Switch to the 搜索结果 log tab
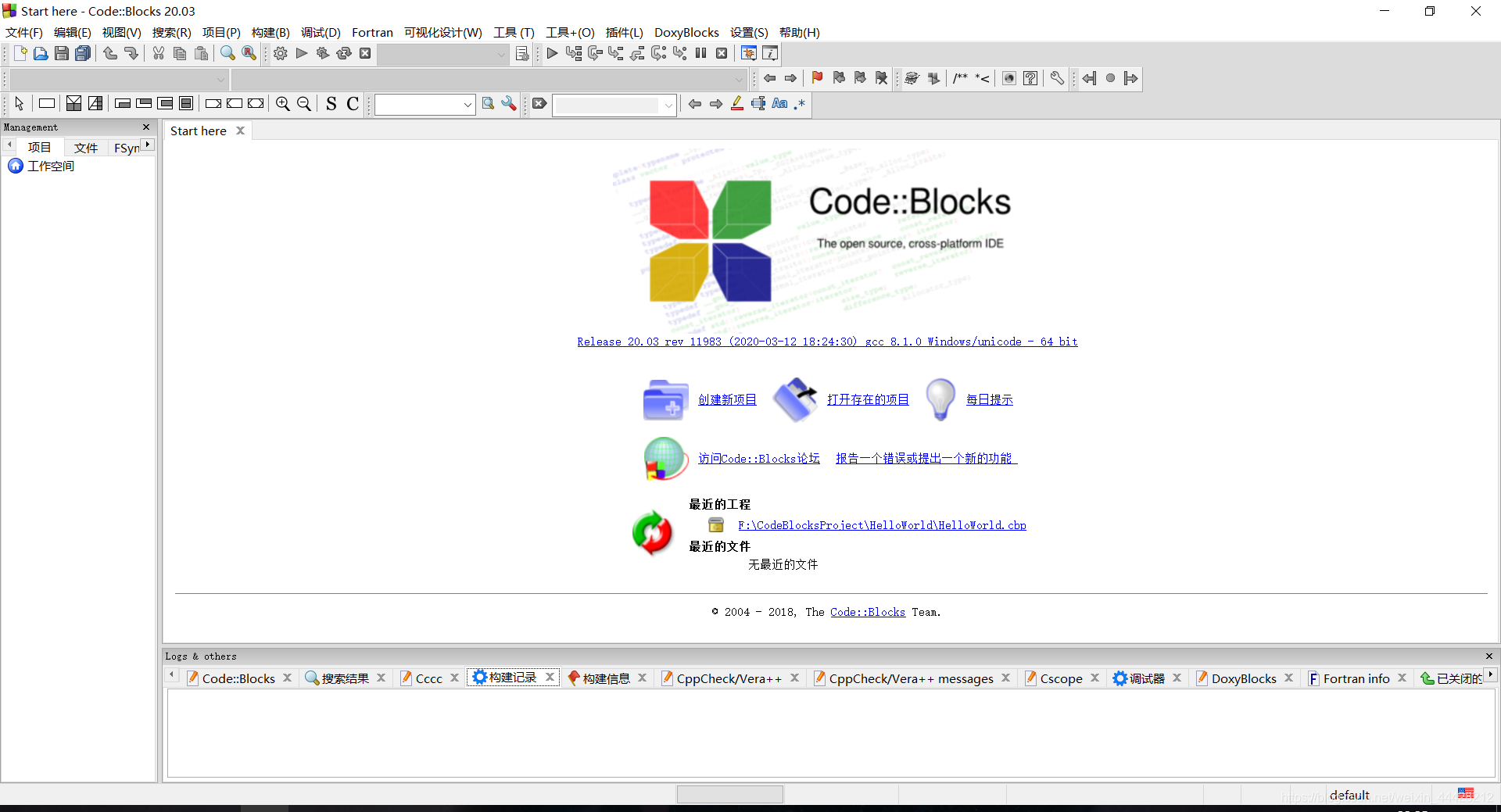The height and width of the screenshot is (812, 1501). click(345, 678)
